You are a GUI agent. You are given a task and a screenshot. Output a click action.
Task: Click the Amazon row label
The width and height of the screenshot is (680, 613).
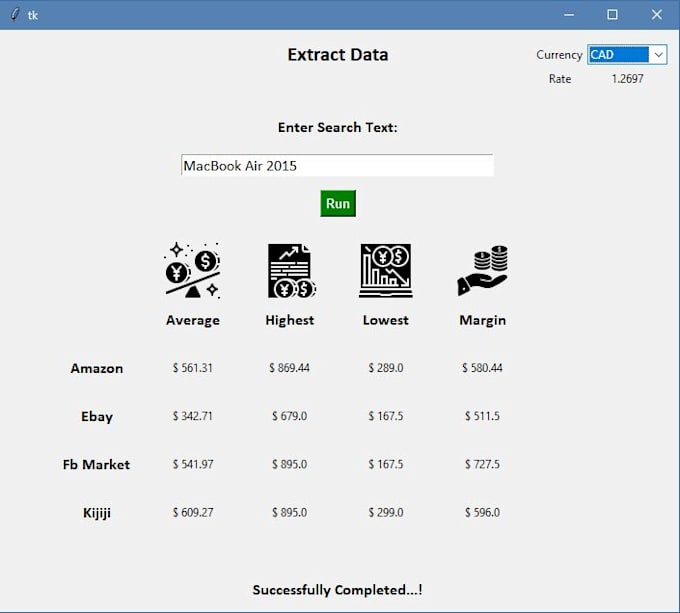pyautogui.click(x=97, y=368)
